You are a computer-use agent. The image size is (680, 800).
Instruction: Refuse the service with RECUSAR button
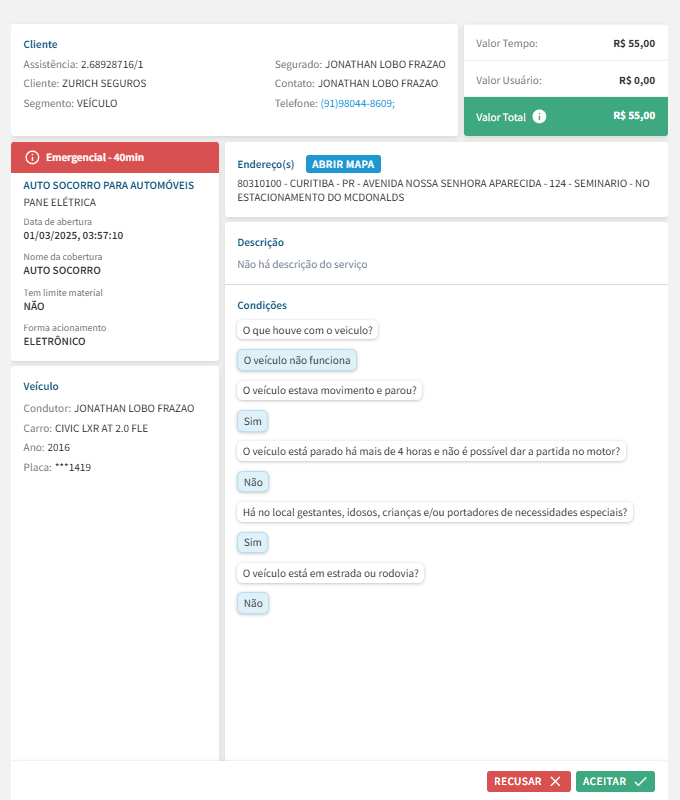point(529,781)
